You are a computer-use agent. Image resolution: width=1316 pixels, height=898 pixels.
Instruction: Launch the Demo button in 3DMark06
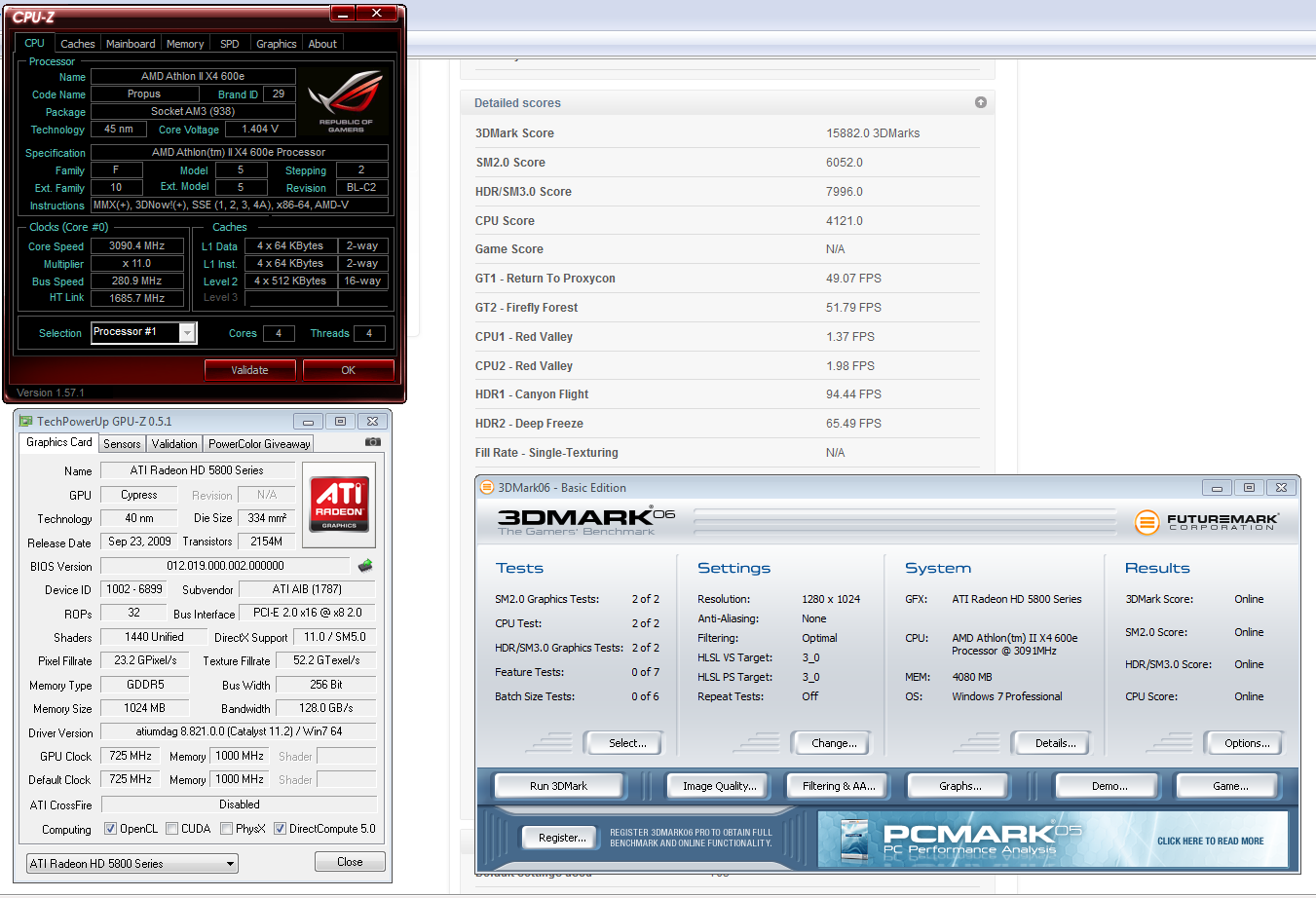[1109, 786]
